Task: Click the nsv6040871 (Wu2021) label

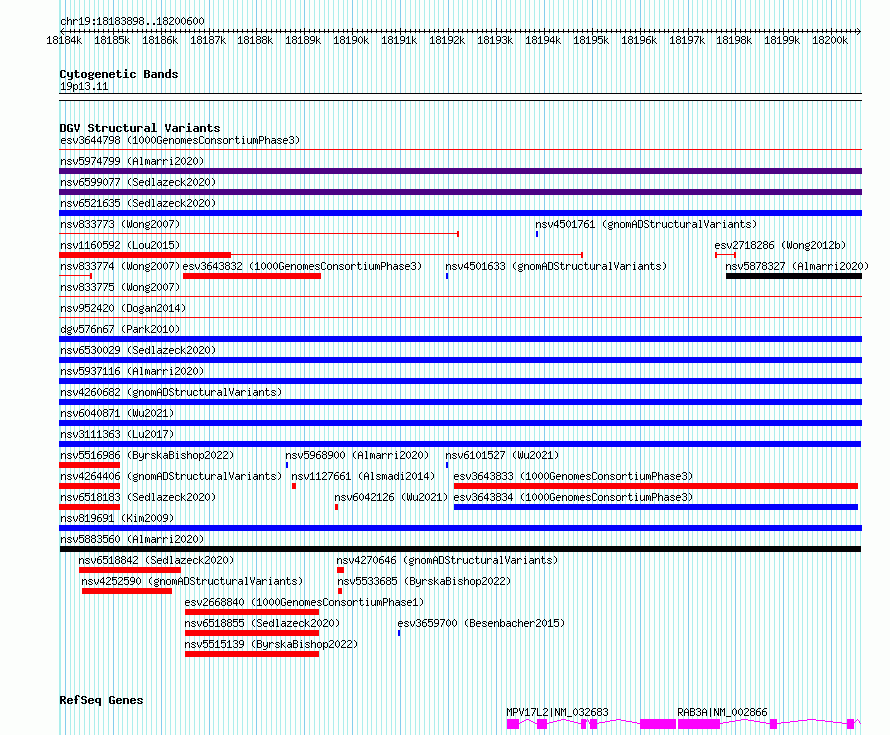Action: pyautogui.click(x=117, y=413)
